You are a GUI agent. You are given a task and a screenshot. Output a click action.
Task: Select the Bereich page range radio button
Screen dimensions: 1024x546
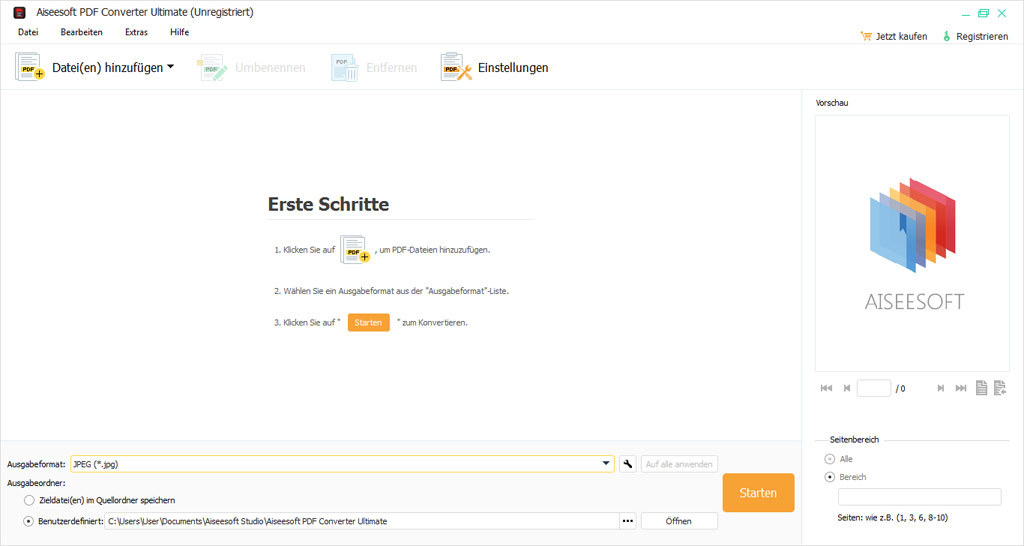coord(830,477)
